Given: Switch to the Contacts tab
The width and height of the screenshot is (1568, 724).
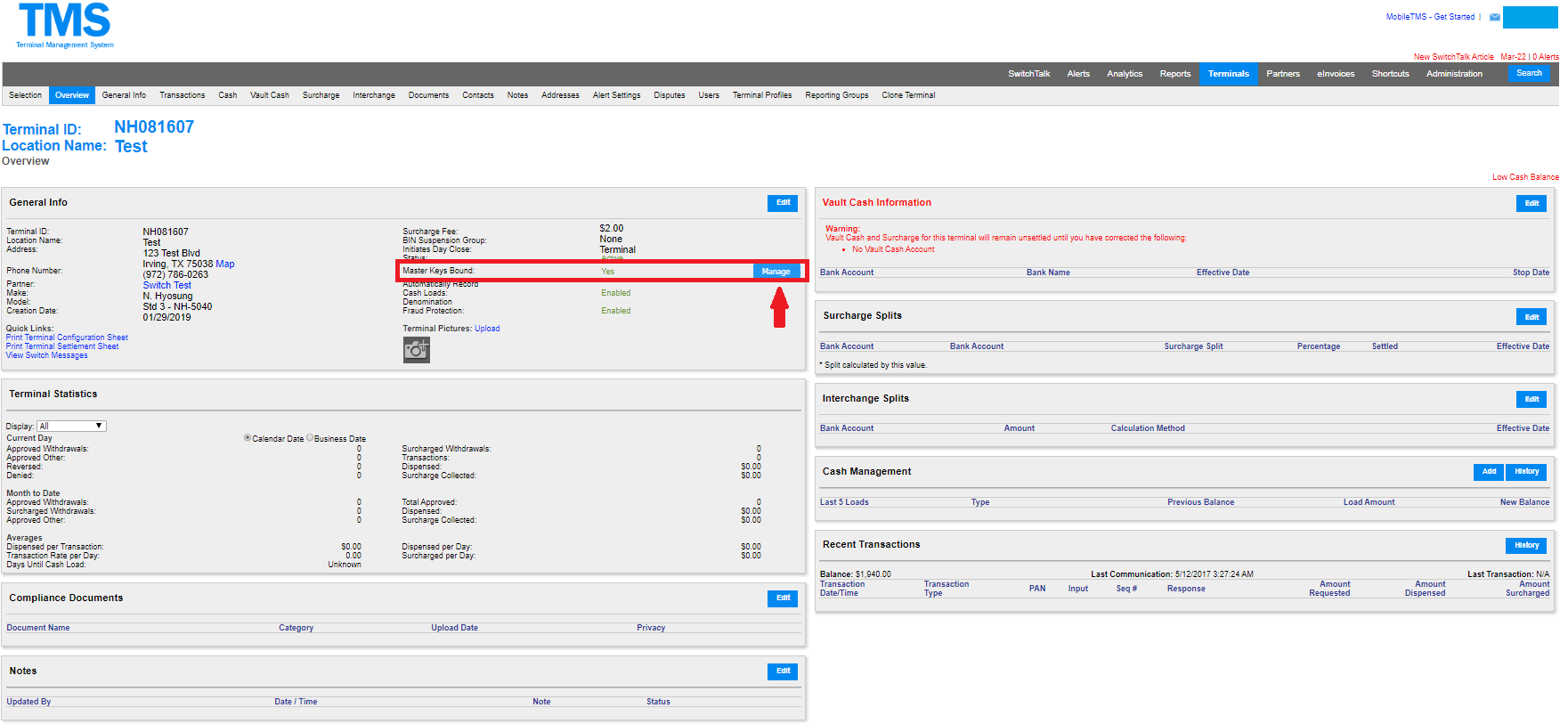Looking at the screenshot, I should point(478,95).
